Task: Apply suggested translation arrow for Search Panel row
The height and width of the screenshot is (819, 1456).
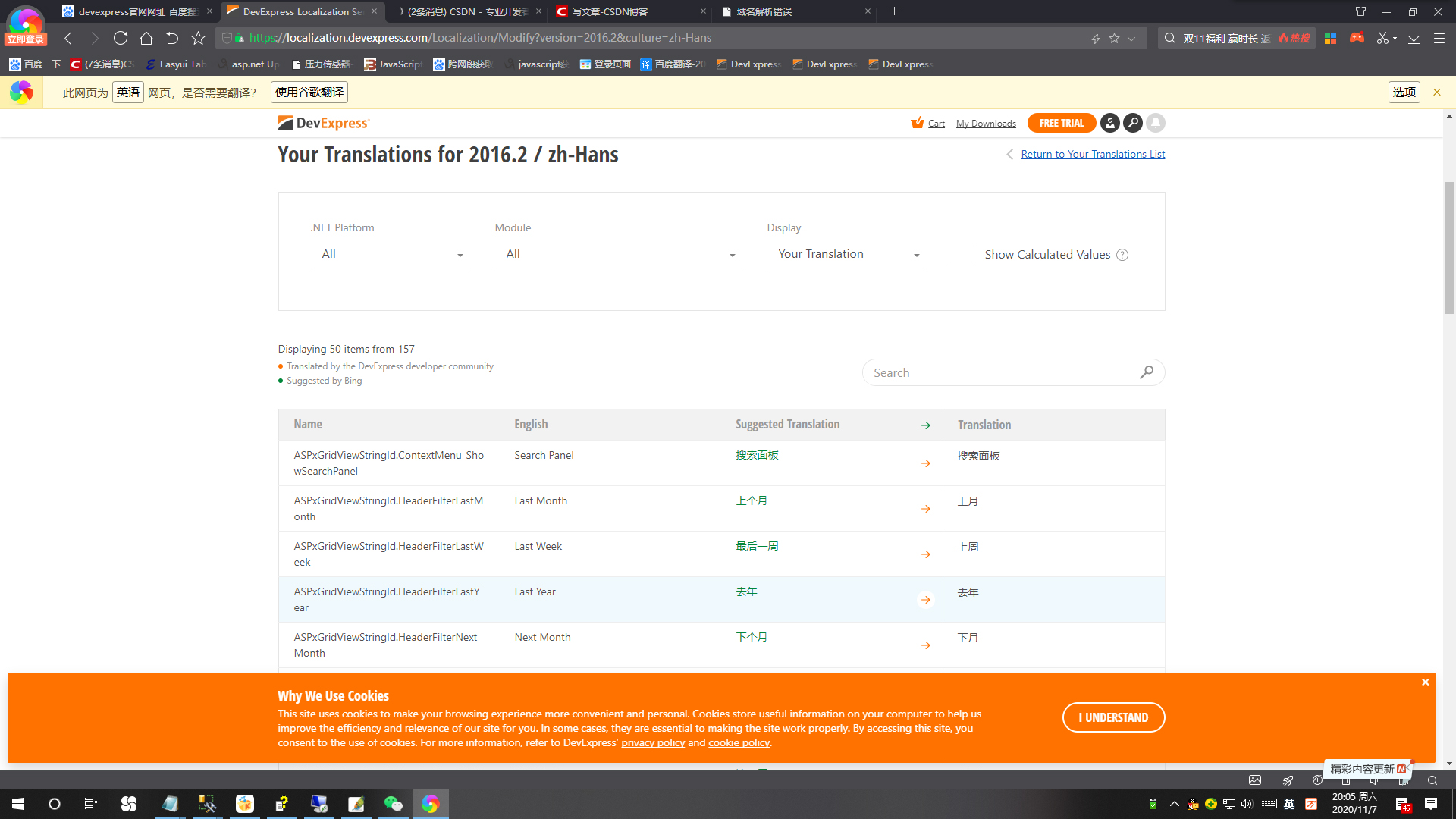Action: coord(926,463)
